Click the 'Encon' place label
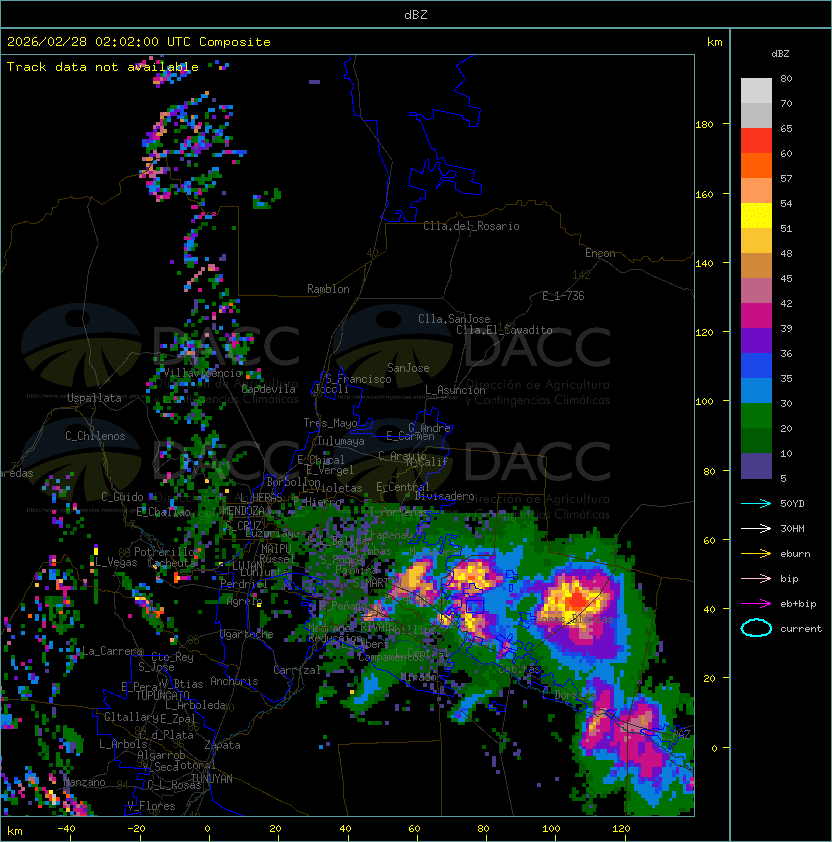 [x=600, y=253]
